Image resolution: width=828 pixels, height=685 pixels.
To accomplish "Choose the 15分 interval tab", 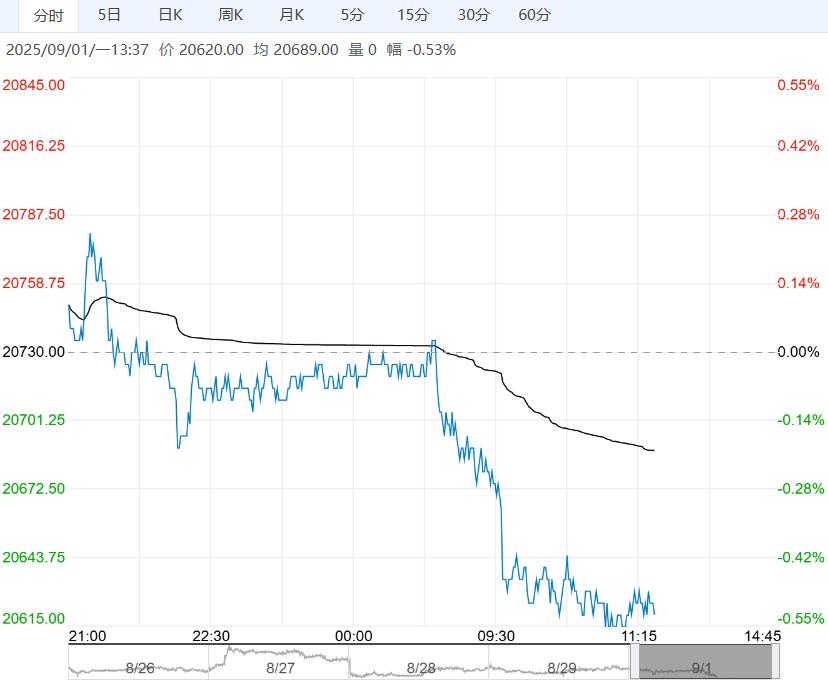I will pyautogui.click(x=413, y=15).
